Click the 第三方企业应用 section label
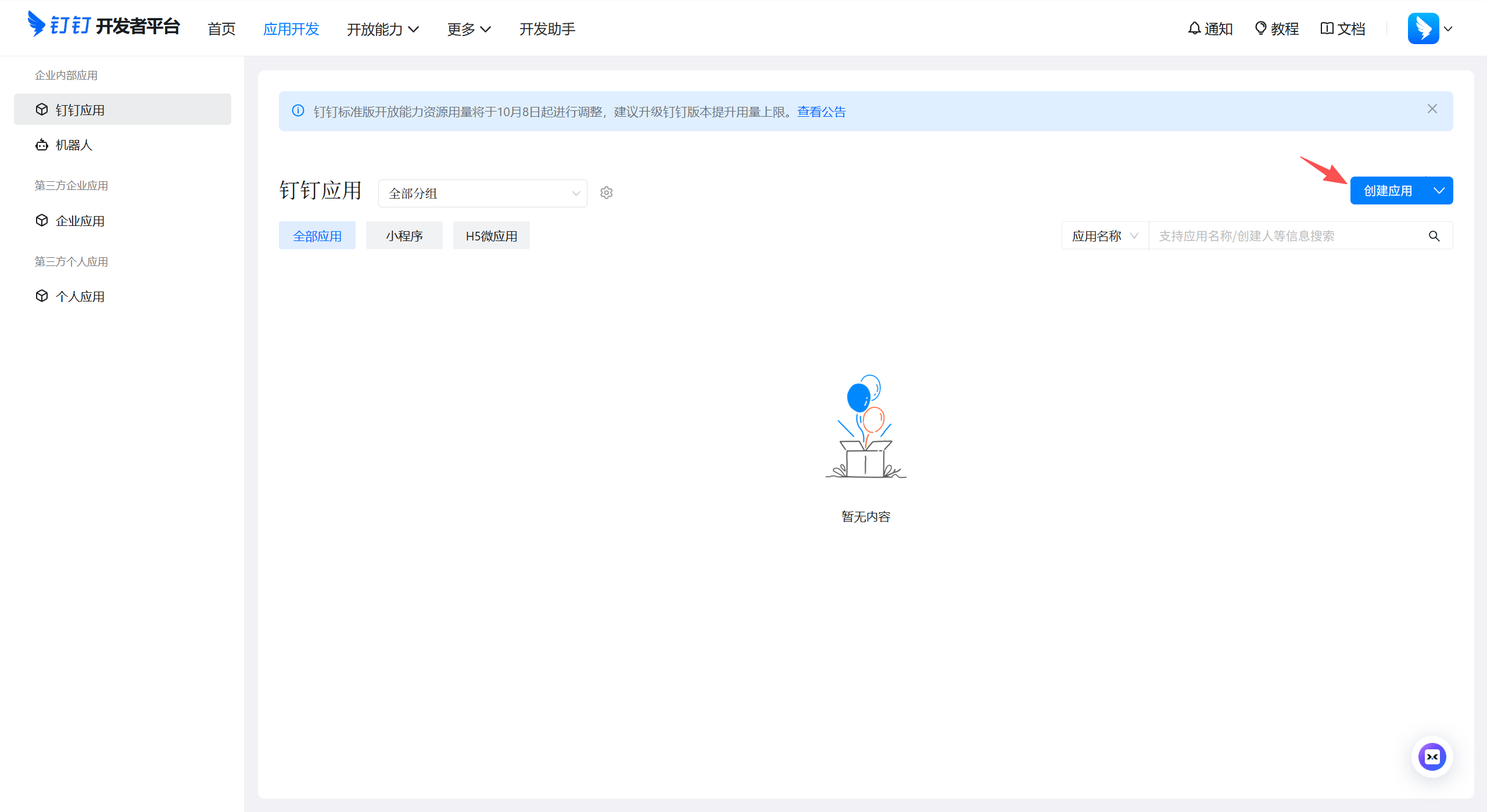Screen dimensions: 1487x812 (71, 185)
